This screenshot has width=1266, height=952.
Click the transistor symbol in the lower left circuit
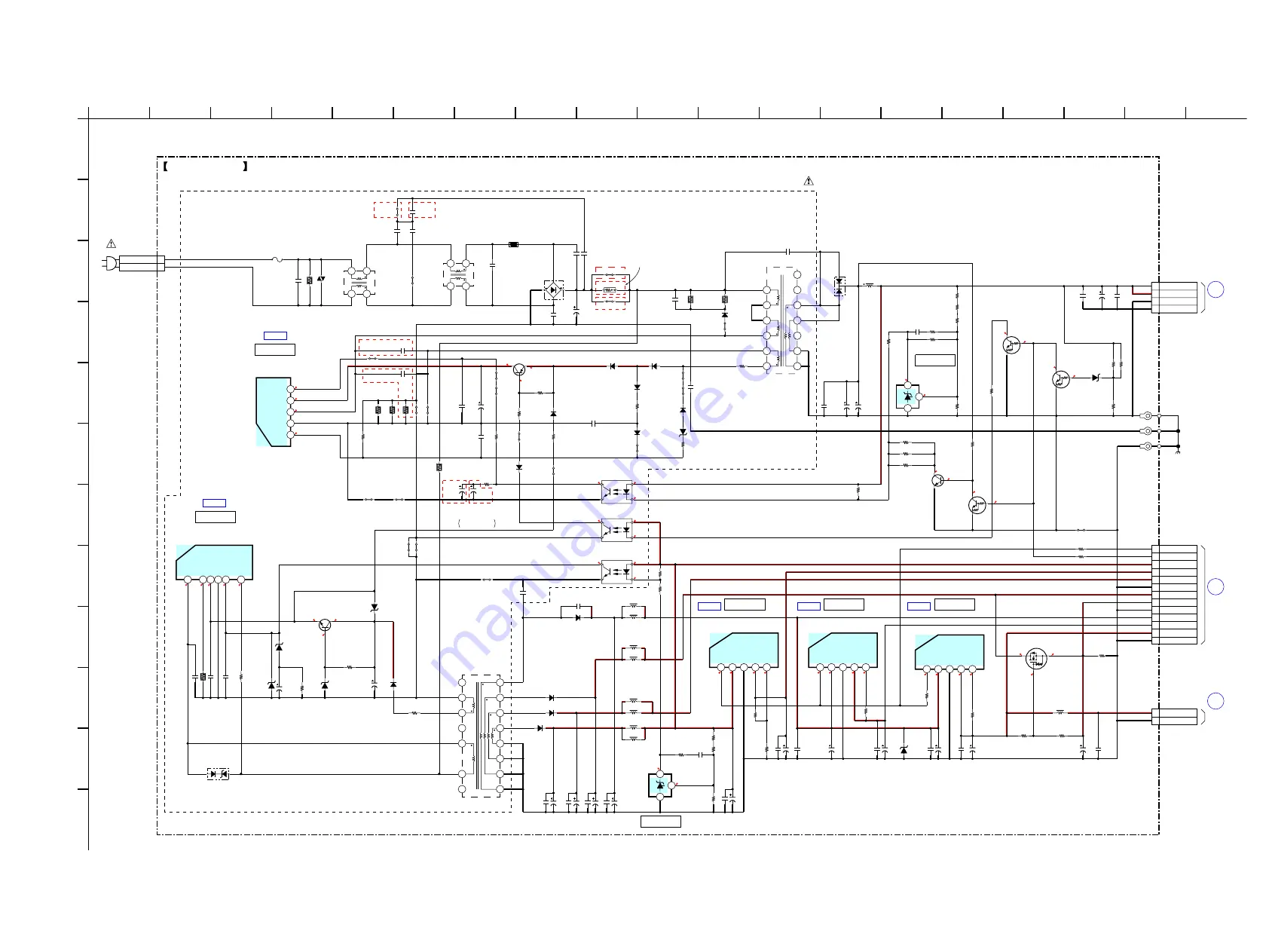pos(325,625)
